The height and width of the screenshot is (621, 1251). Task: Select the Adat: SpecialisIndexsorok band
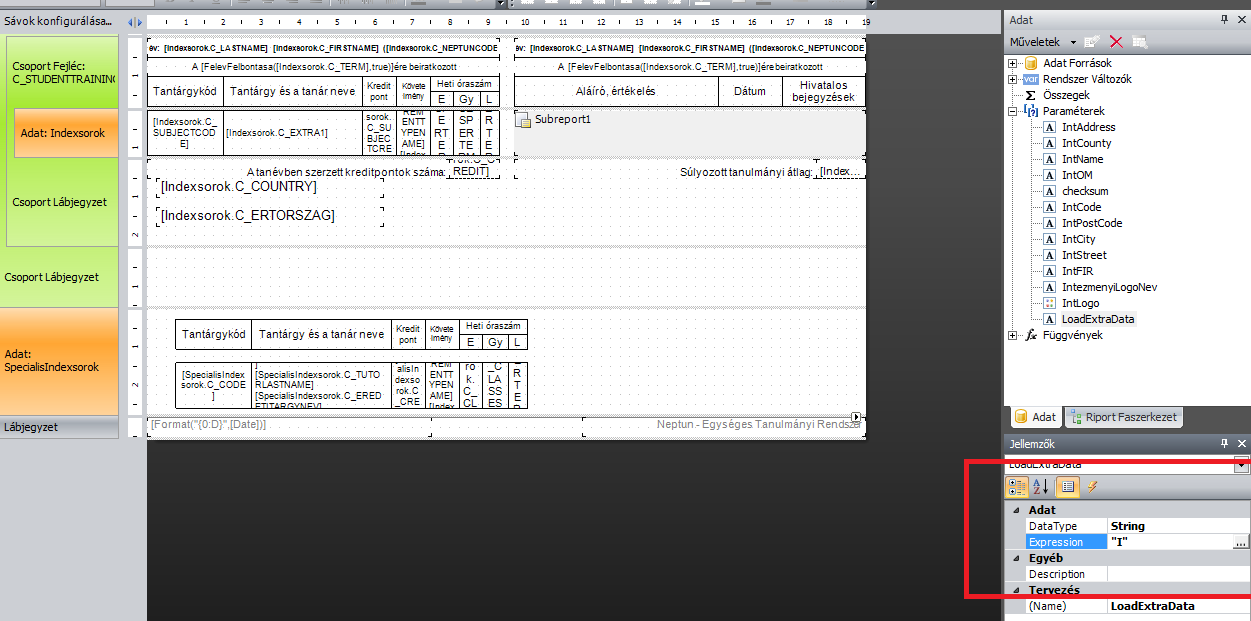[x=59, y=361]
